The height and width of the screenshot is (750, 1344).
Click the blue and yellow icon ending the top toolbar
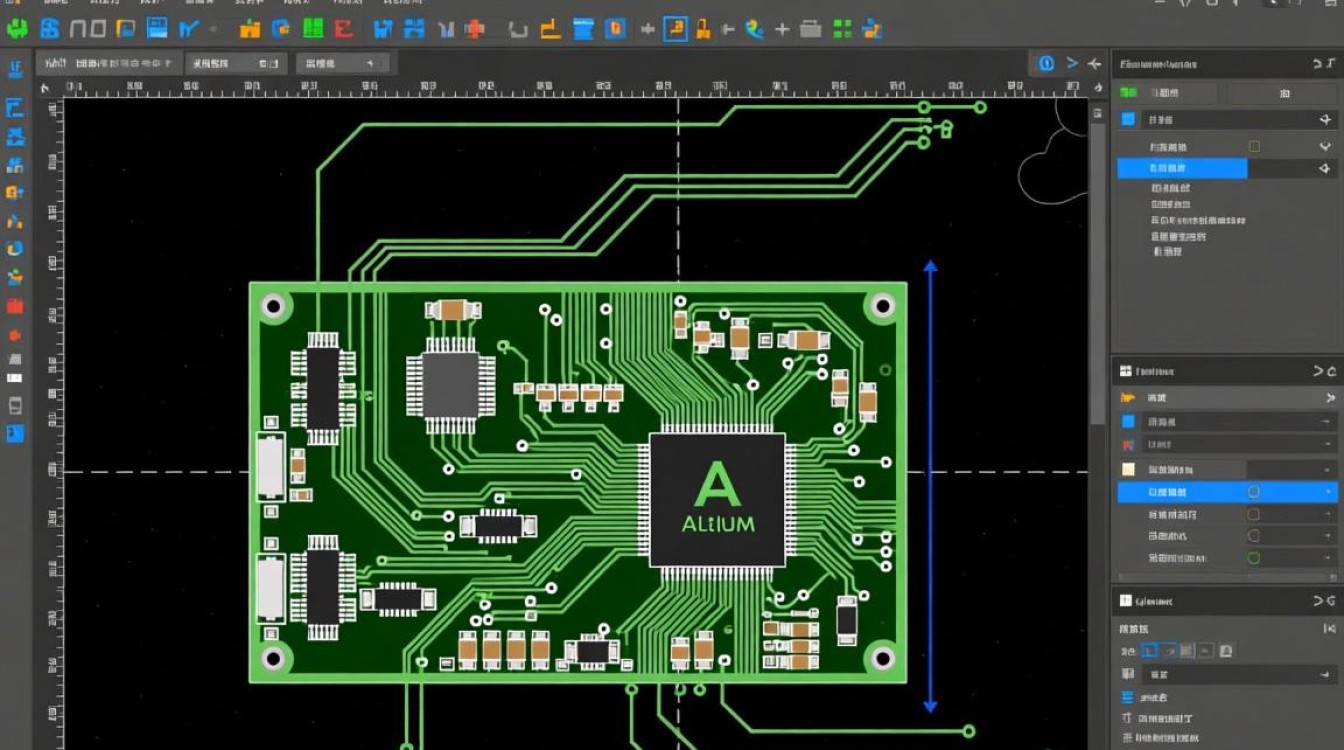(x=874, y=30)
